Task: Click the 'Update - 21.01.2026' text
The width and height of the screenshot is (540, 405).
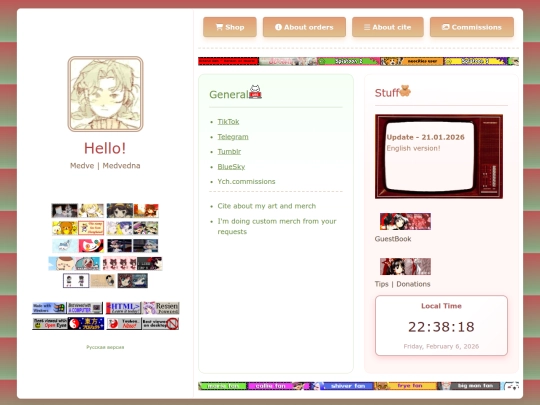Action: (x=426, y=137)
